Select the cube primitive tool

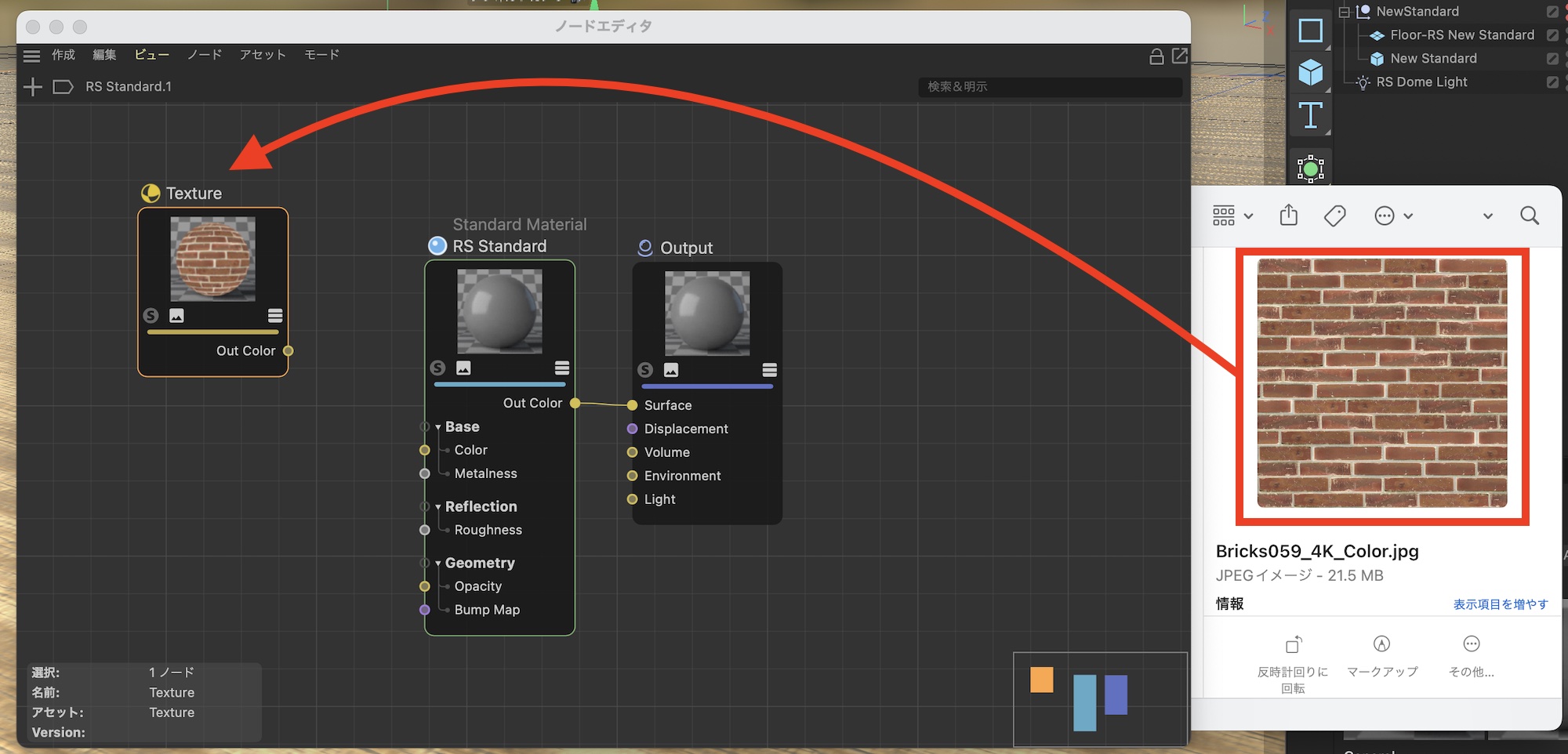coord(1310,73)
